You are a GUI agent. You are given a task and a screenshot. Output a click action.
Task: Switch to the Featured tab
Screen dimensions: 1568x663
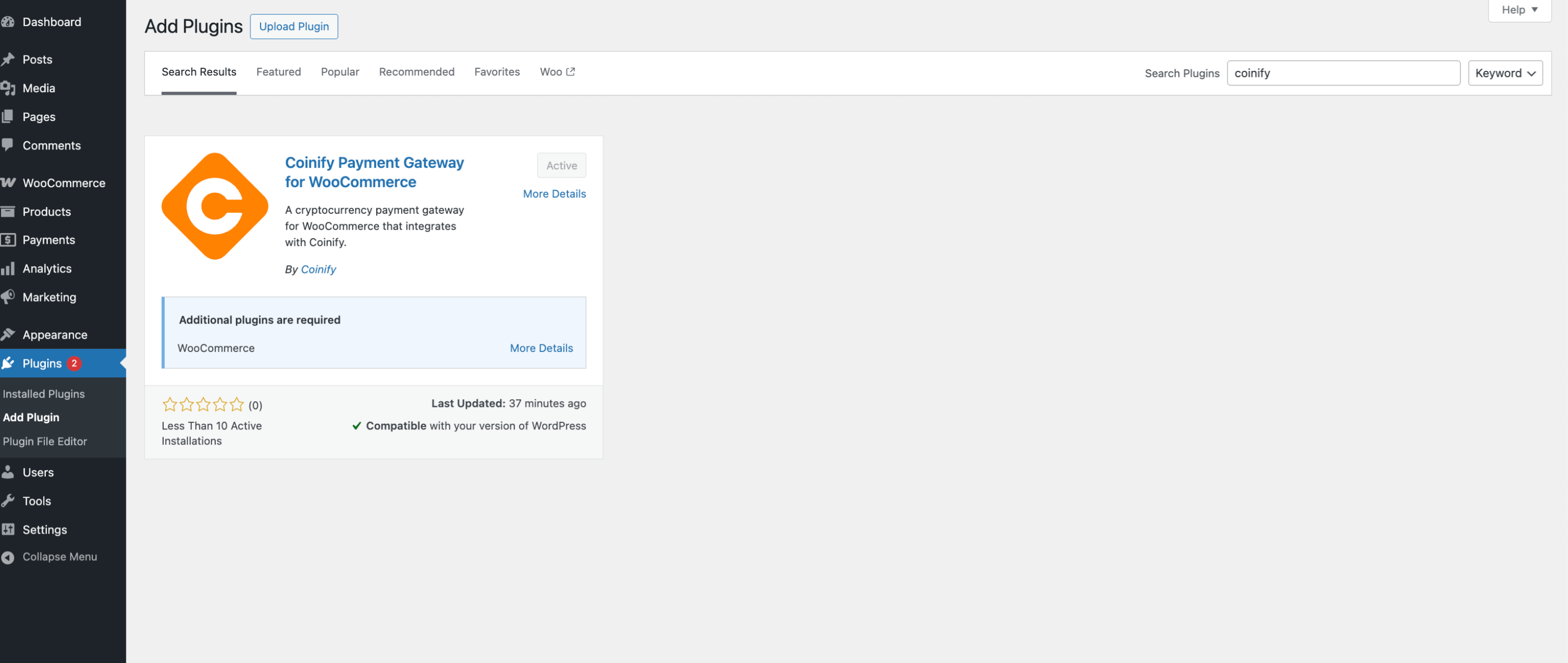[278, 72]
